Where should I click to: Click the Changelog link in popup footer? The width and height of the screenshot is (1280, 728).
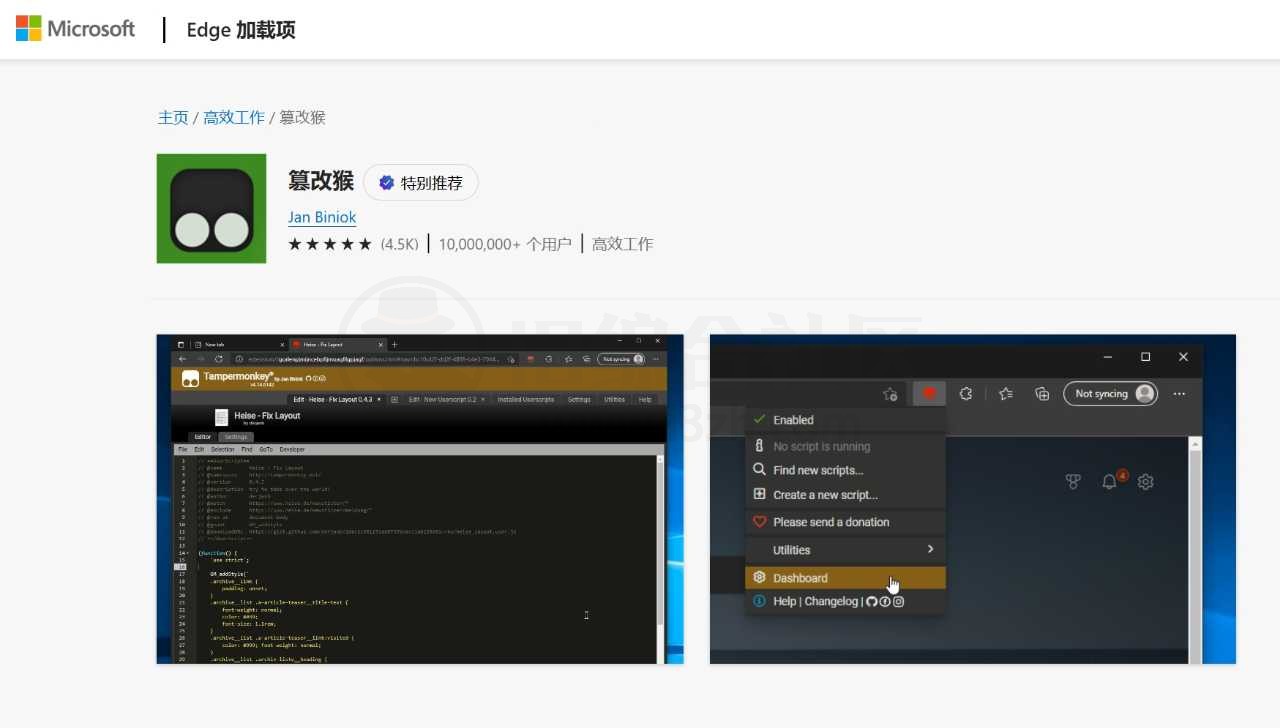pyautogui.click(x=831, y=601)
